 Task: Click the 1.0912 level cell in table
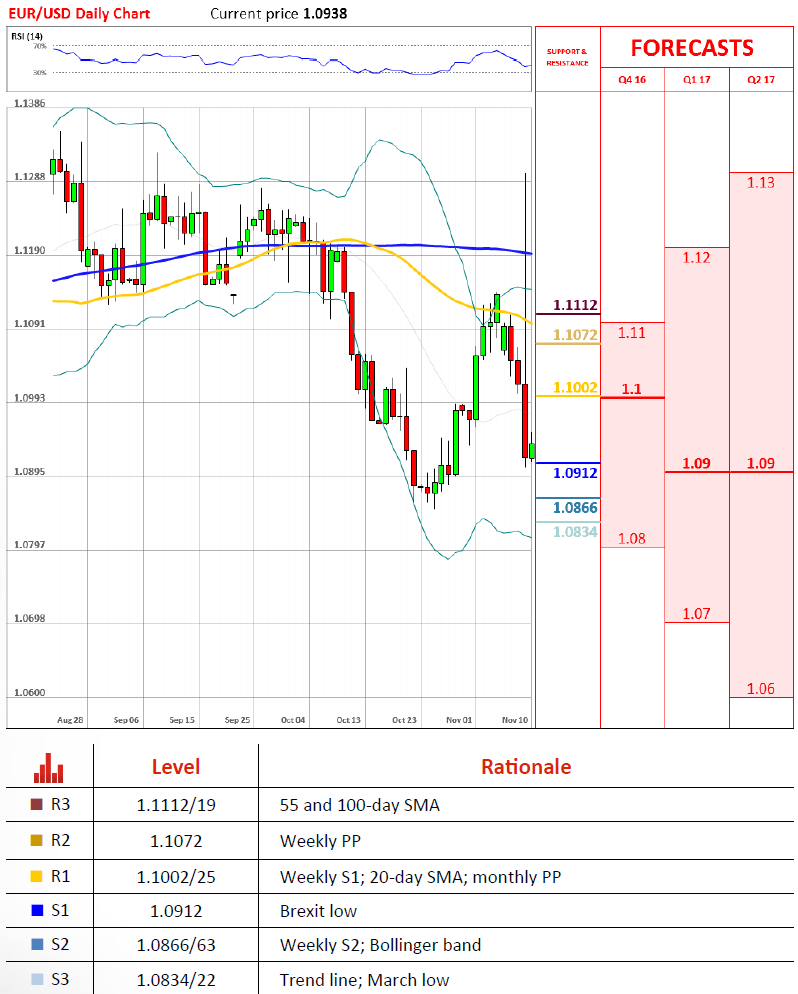coord(176,911)
